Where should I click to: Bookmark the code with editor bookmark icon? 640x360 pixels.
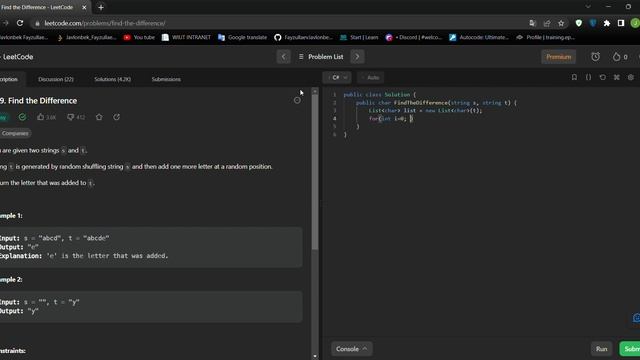click(x=574, y=77)
